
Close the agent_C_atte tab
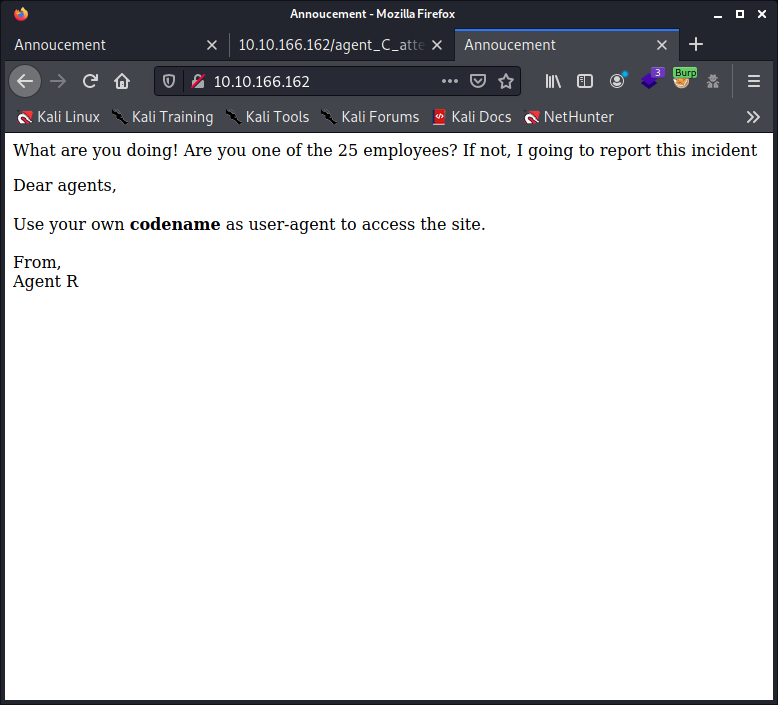[x=437, y=45]
